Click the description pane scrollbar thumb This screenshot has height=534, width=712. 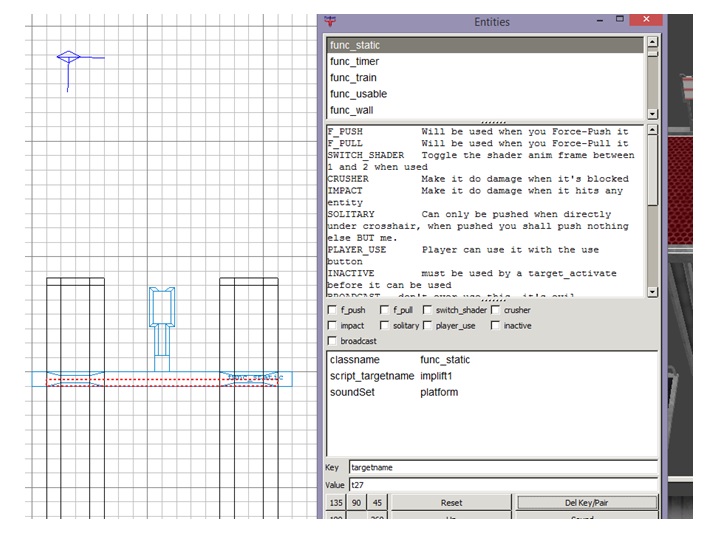[652, 170]
